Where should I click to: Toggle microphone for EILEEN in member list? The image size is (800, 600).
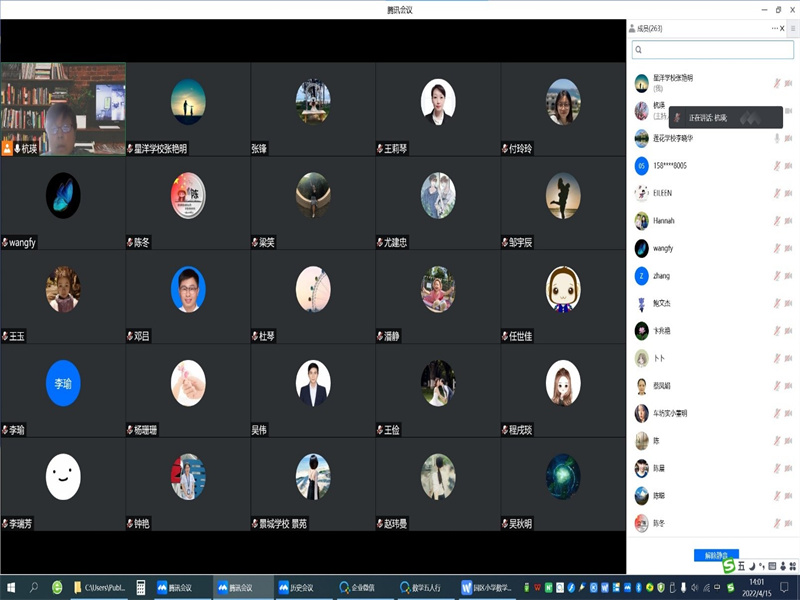coord(777,193)
